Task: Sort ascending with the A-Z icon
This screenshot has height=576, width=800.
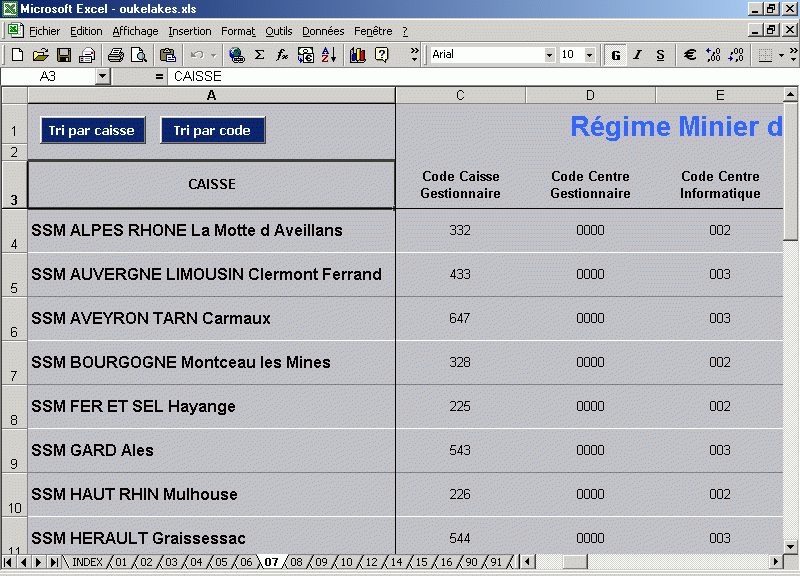Action: [329, 55]
